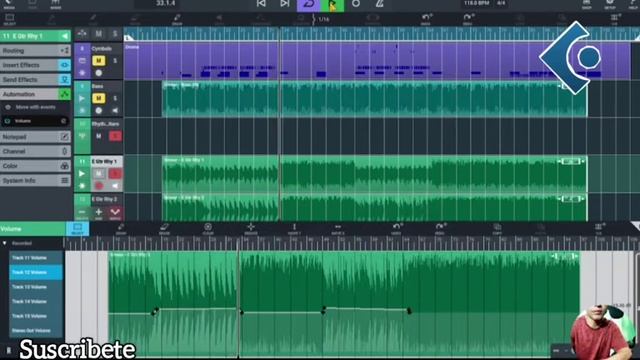Open the Media browser
This screenshot has height=360, width=640.
click(9, 5)
